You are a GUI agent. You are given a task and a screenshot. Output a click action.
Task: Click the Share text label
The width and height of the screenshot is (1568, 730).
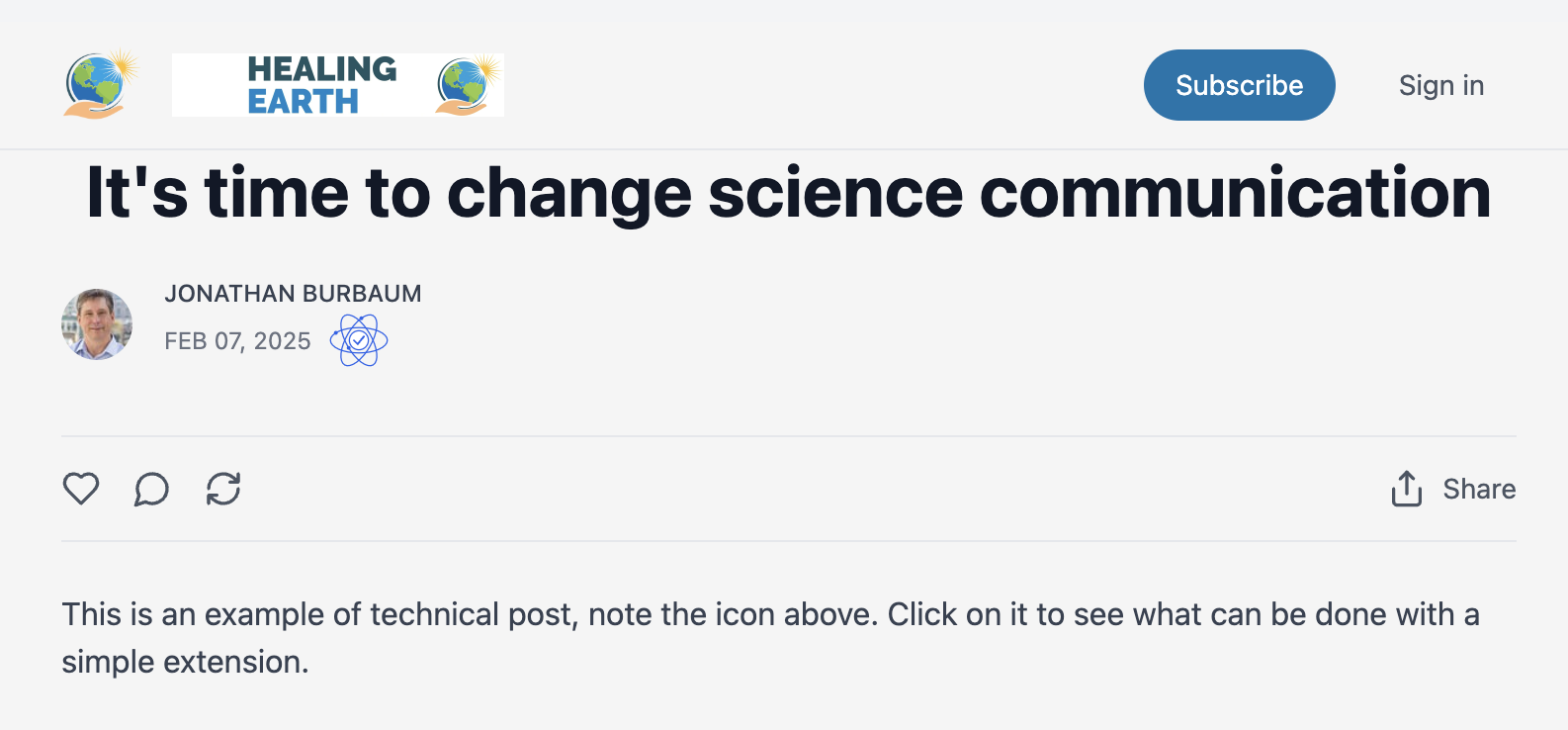point(1478,489)
